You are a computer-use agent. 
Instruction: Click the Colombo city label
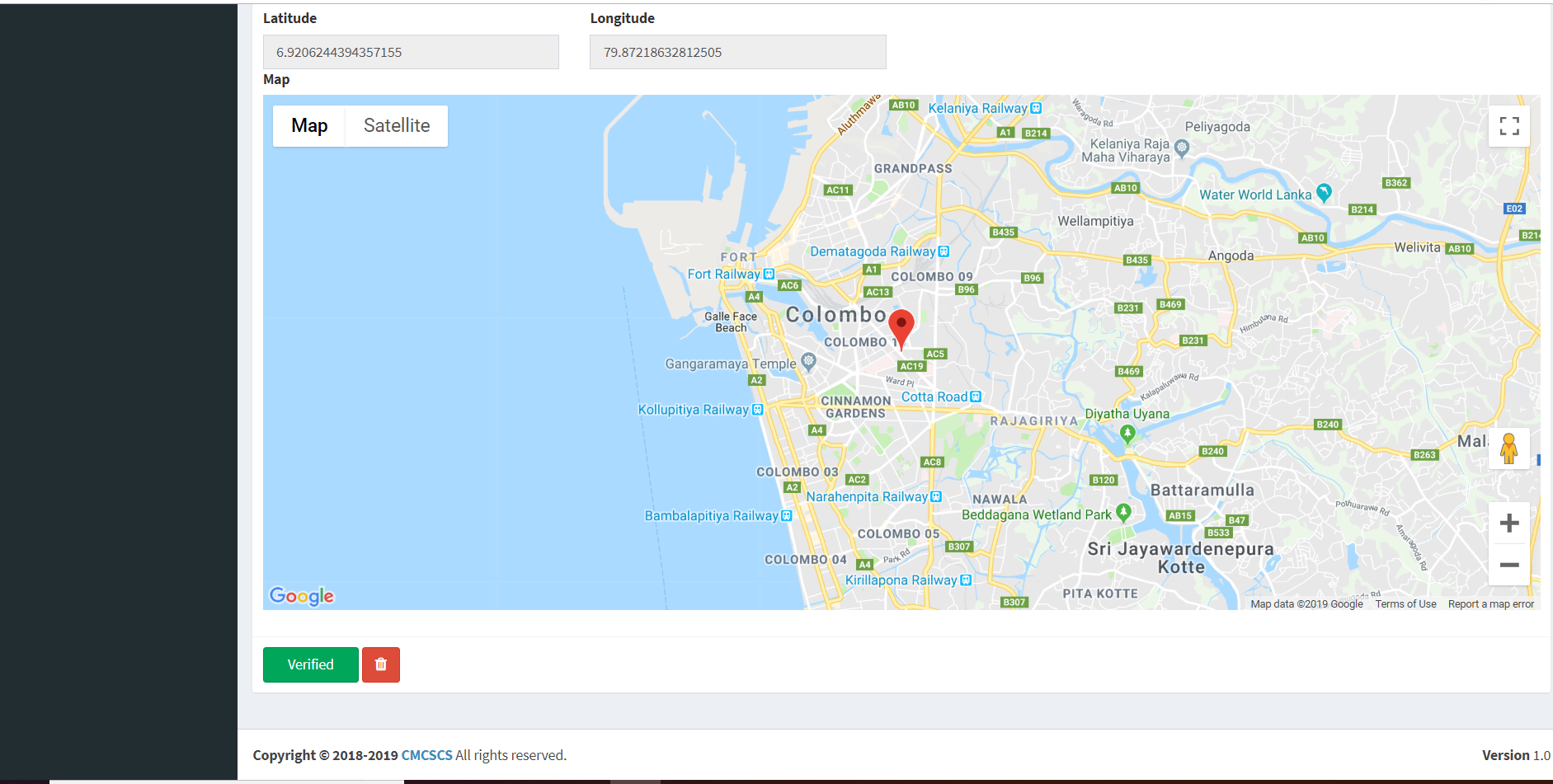[836, 315]
